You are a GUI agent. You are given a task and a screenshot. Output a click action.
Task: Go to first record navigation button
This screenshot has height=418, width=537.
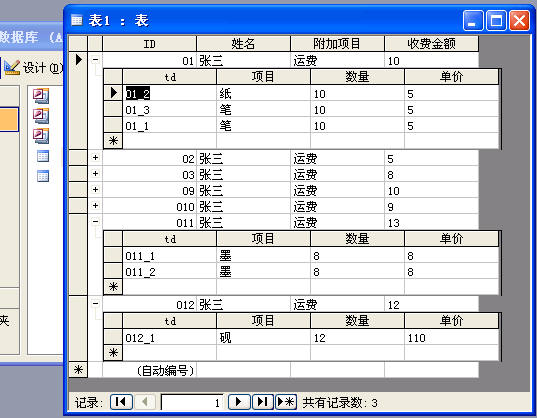coord(121,402)
